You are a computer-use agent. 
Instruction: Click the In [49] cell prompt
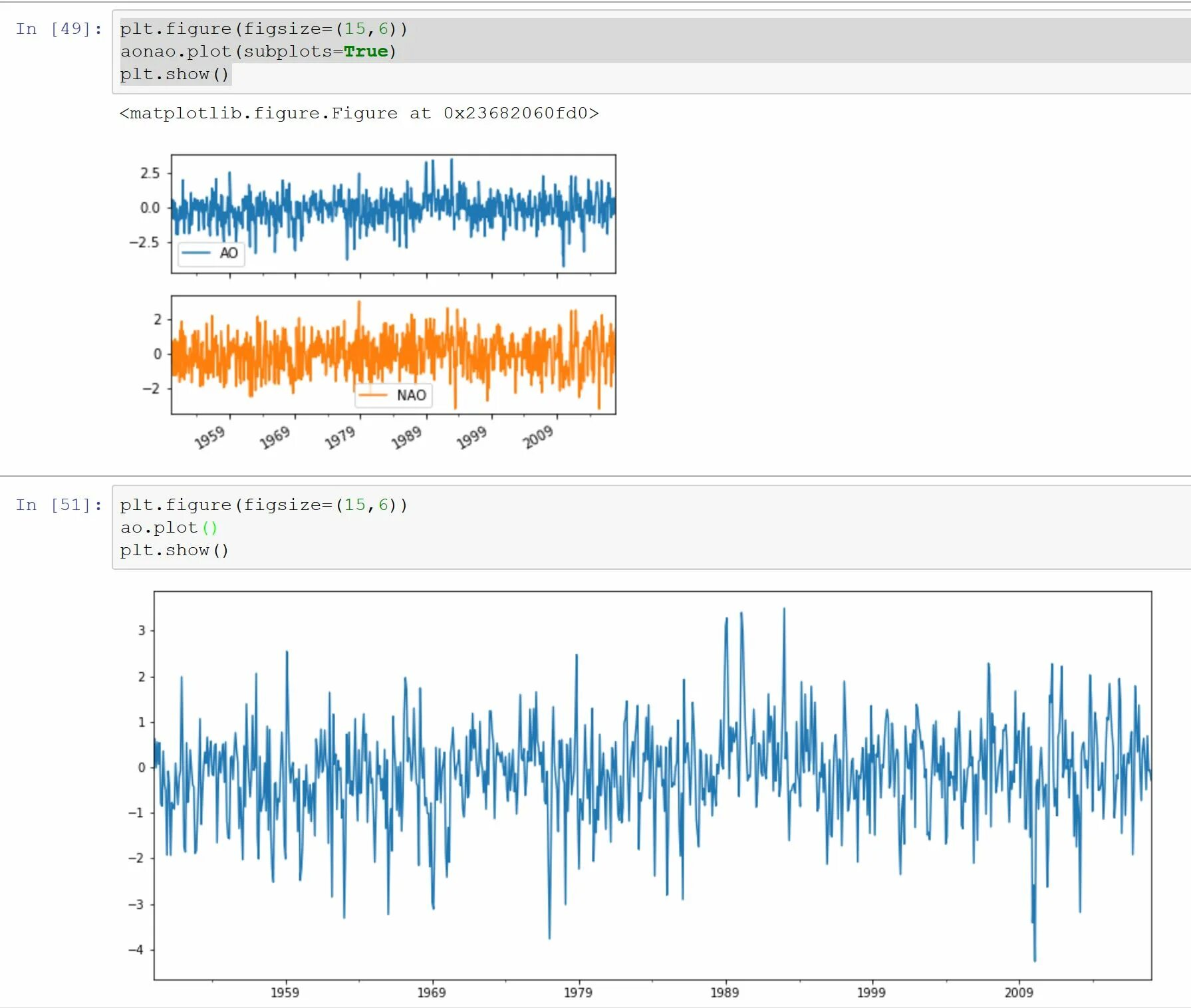59,29
